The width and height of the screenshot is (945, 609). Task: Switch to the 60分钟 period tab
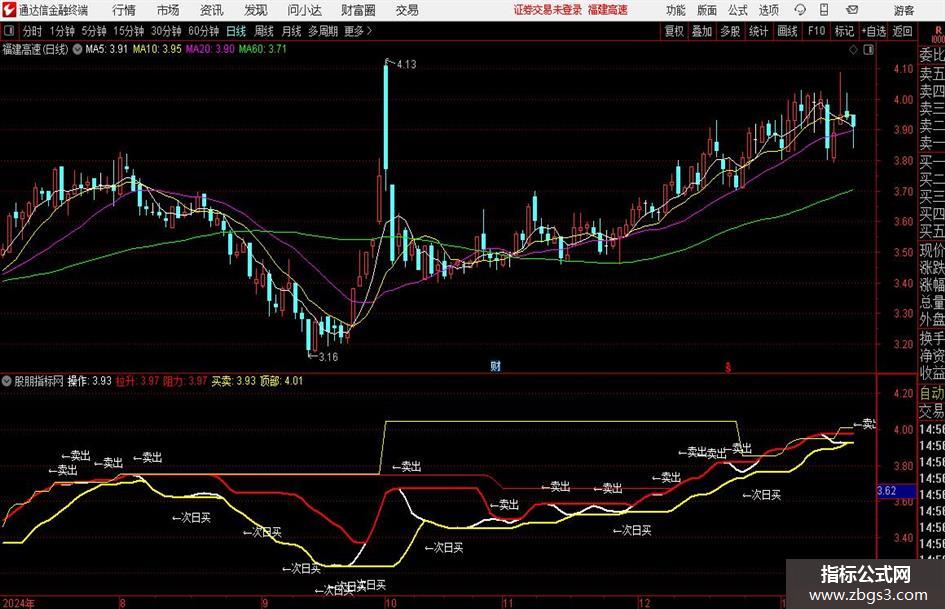click(x=204, y=31)
